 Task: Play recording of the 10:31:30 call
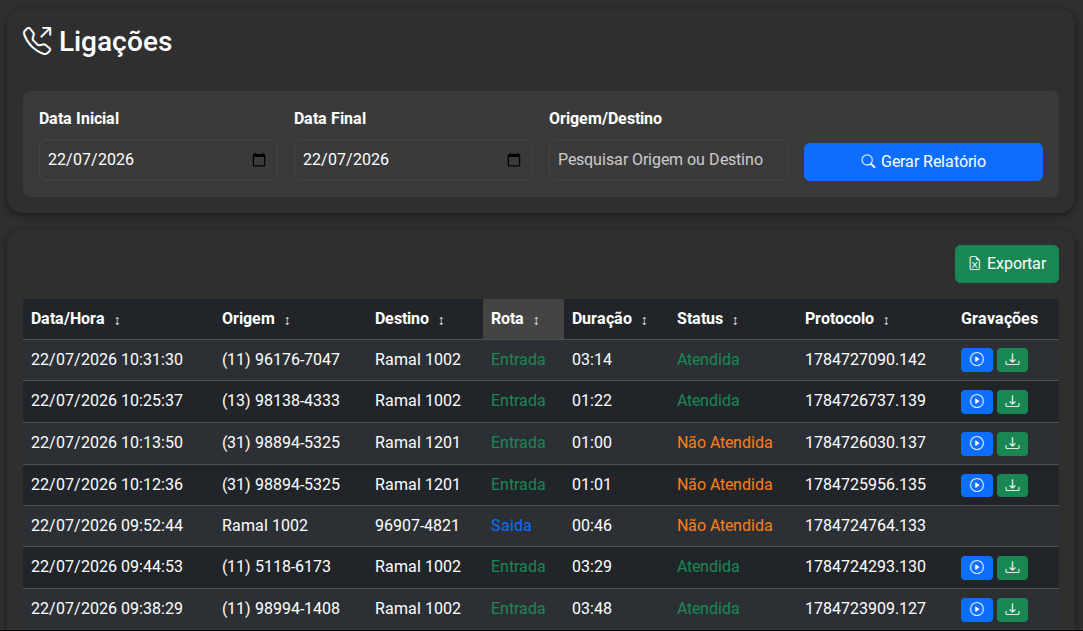tap(977, 360)
